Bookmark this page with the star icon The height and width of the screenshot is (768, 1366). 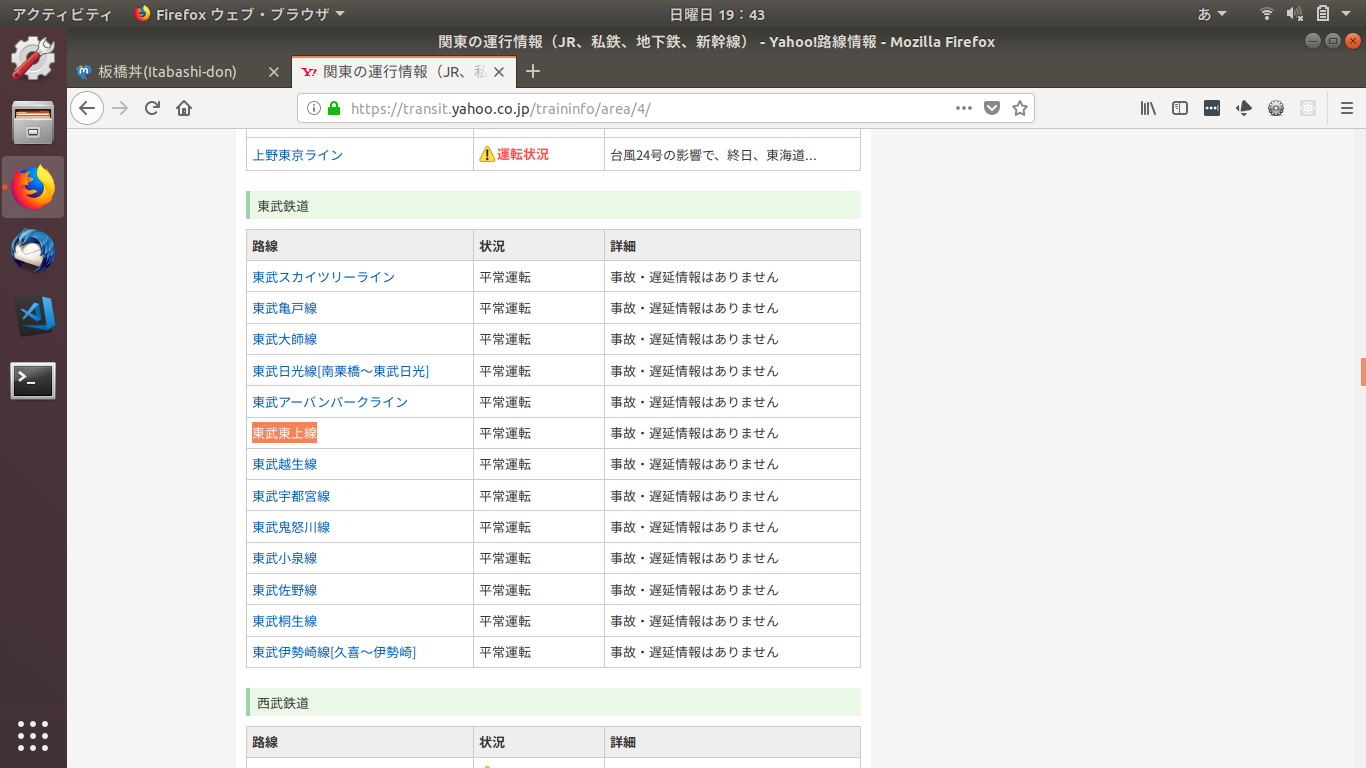[x=1019, y=108]
